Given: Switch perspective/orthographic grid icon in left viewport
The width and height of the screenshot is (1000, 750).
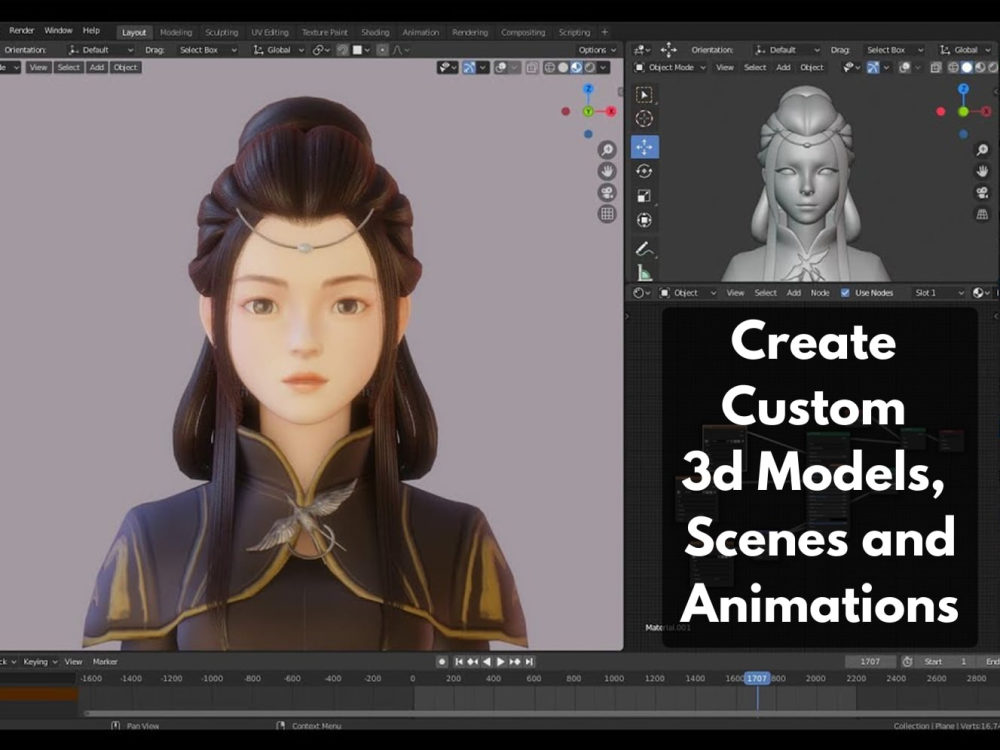Looking at the screenshot, I should [x=607, y=214].
